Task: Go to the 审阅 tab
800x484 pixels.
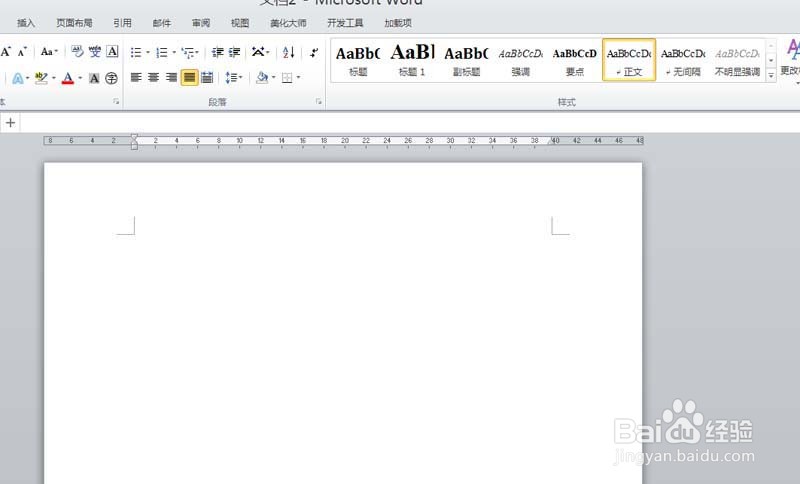Action: [201, 23]
